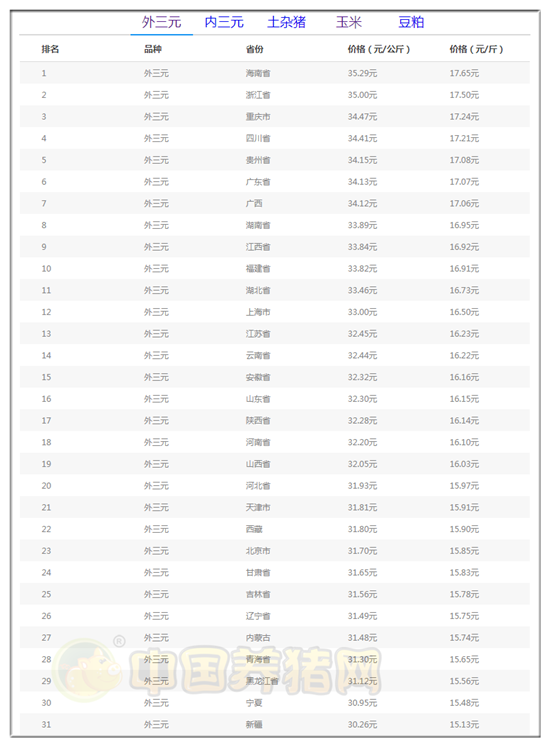Select the 新疆 province cell
Viewport: 550px width, 747px height.
tap(254, 725)
